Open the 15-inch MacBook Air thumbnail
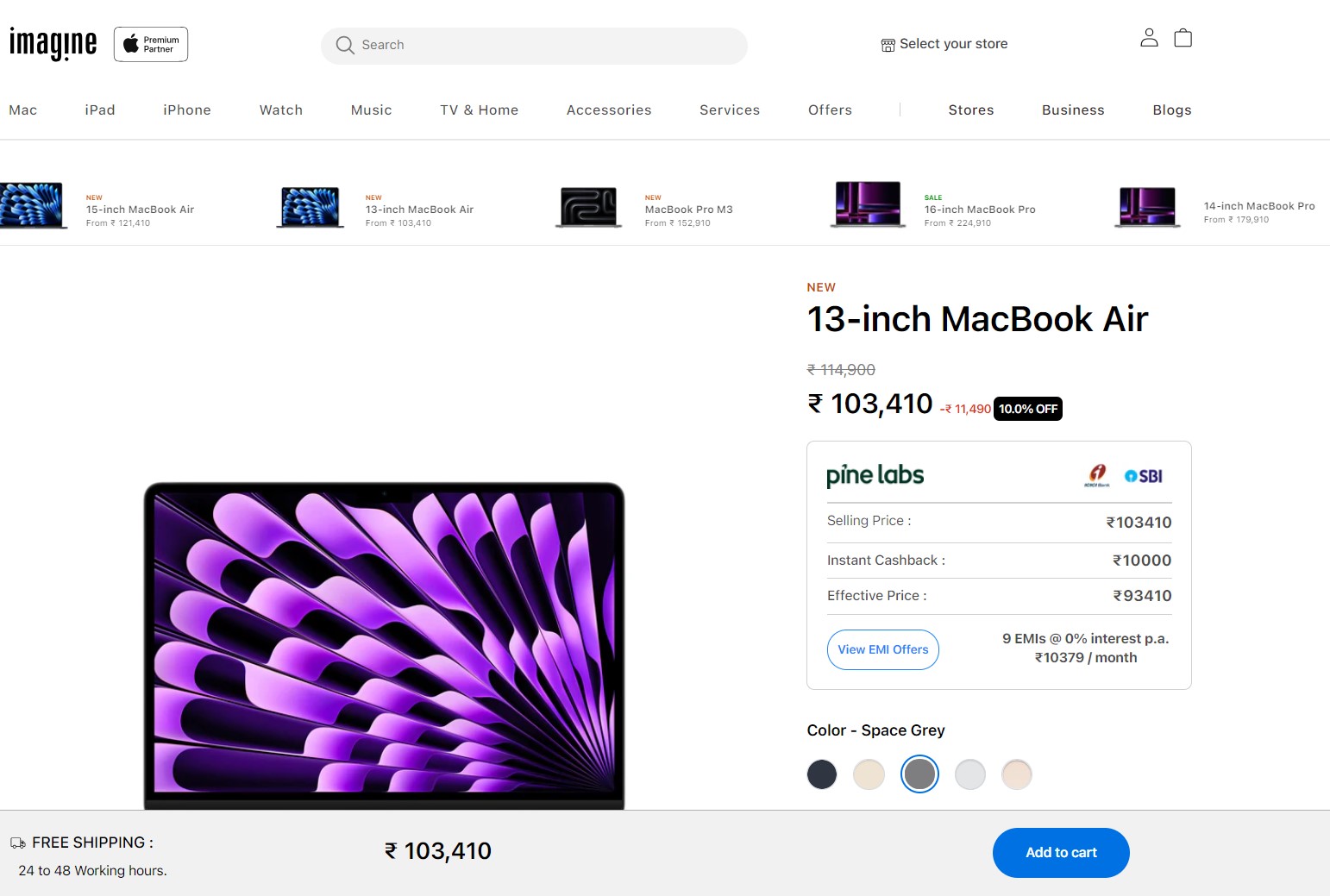 [33, 205]
